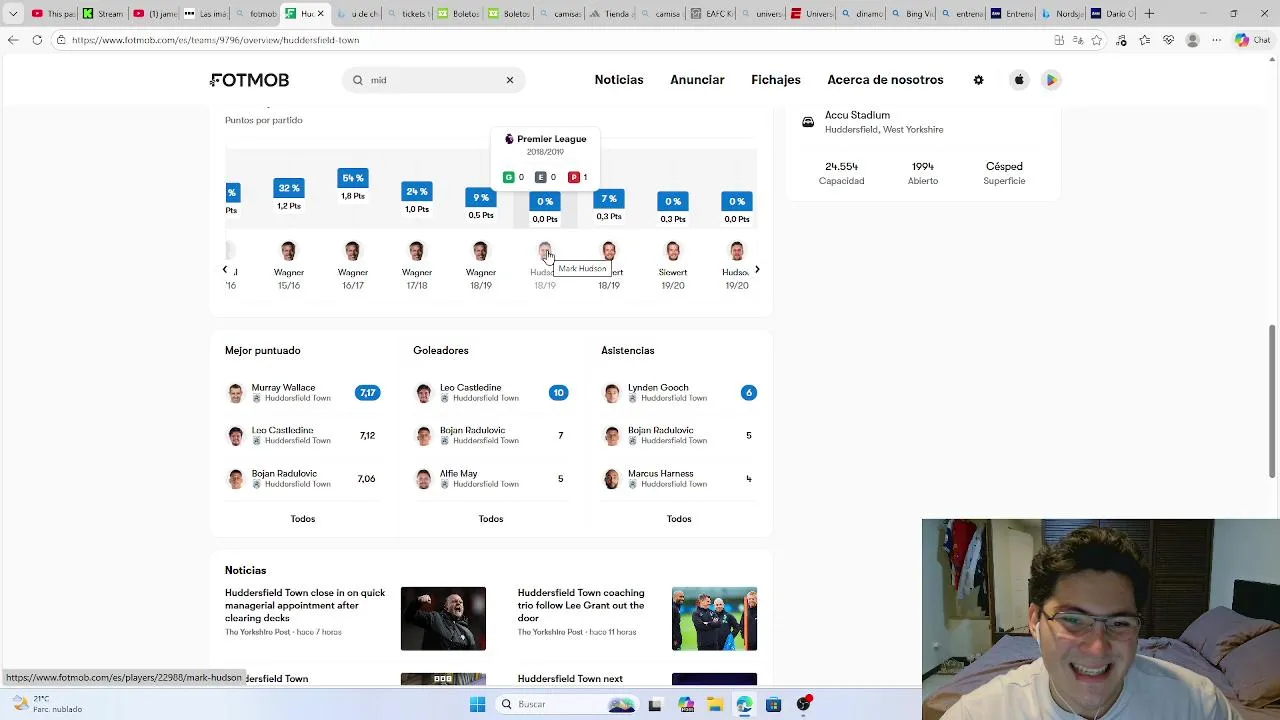Focus the search box containing 'mid'
This screenshot has height=720, width=1280.
click(x=434, y=80)
